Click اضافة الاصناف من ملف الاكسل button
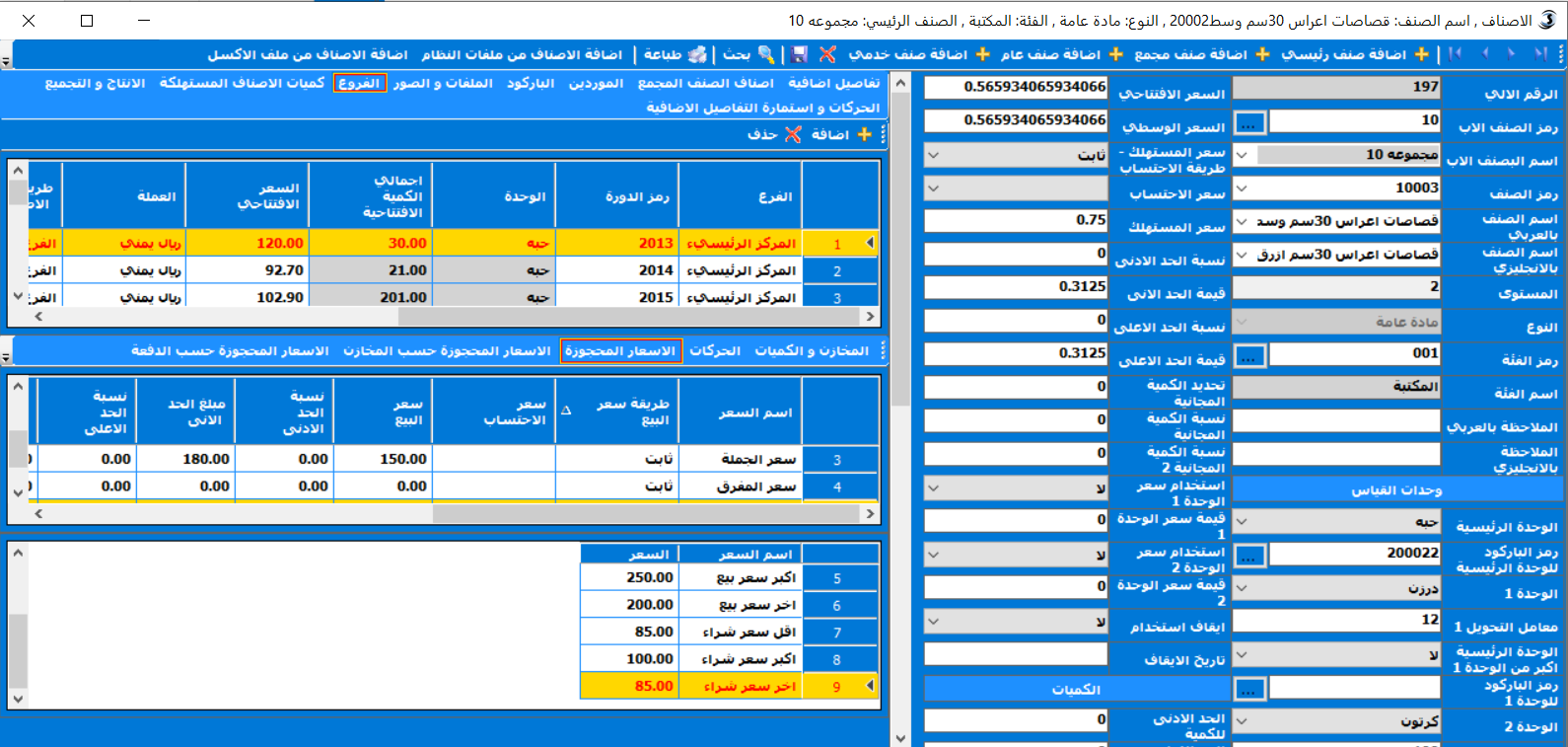The image size is (1568, 747). [307, 54]
